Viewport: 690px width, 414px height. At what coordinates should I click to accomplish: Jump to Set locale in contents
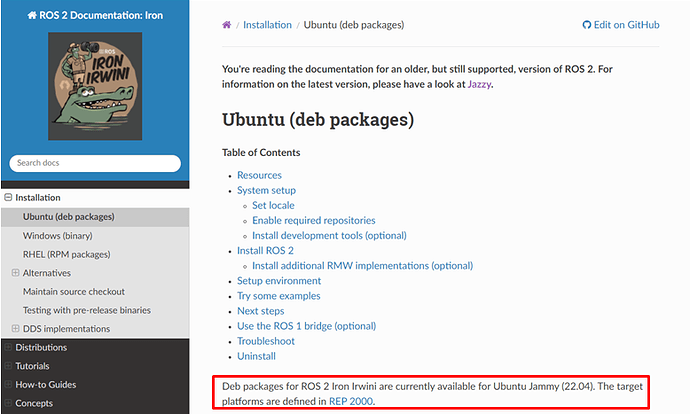[x=273, y=205]
